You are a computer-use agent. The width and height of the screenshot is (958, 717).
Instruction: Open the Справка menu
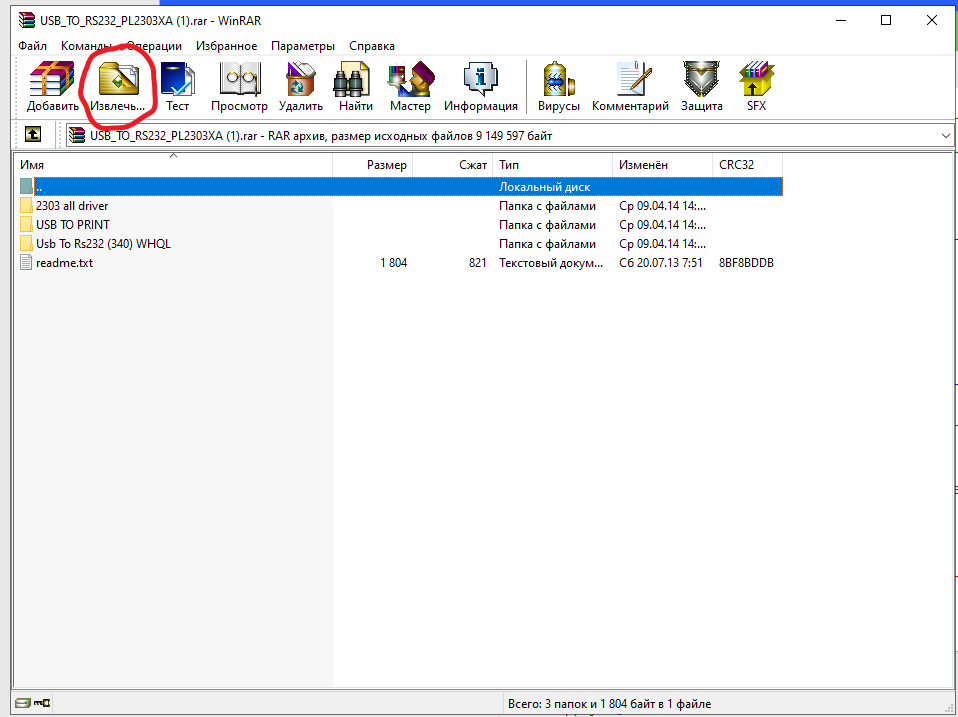(x=372, y=46)
